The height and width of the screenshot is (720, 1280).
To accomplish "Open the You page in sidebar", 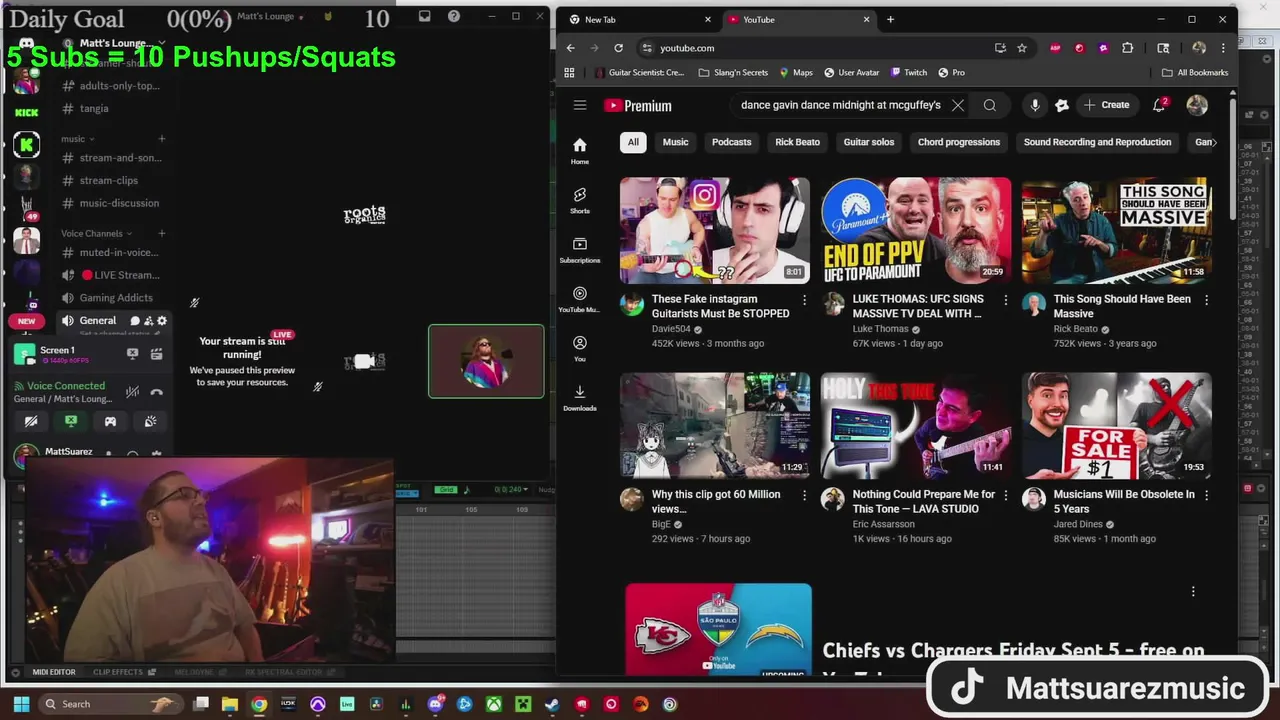I will pyautogui.click(x=579, y=348).
